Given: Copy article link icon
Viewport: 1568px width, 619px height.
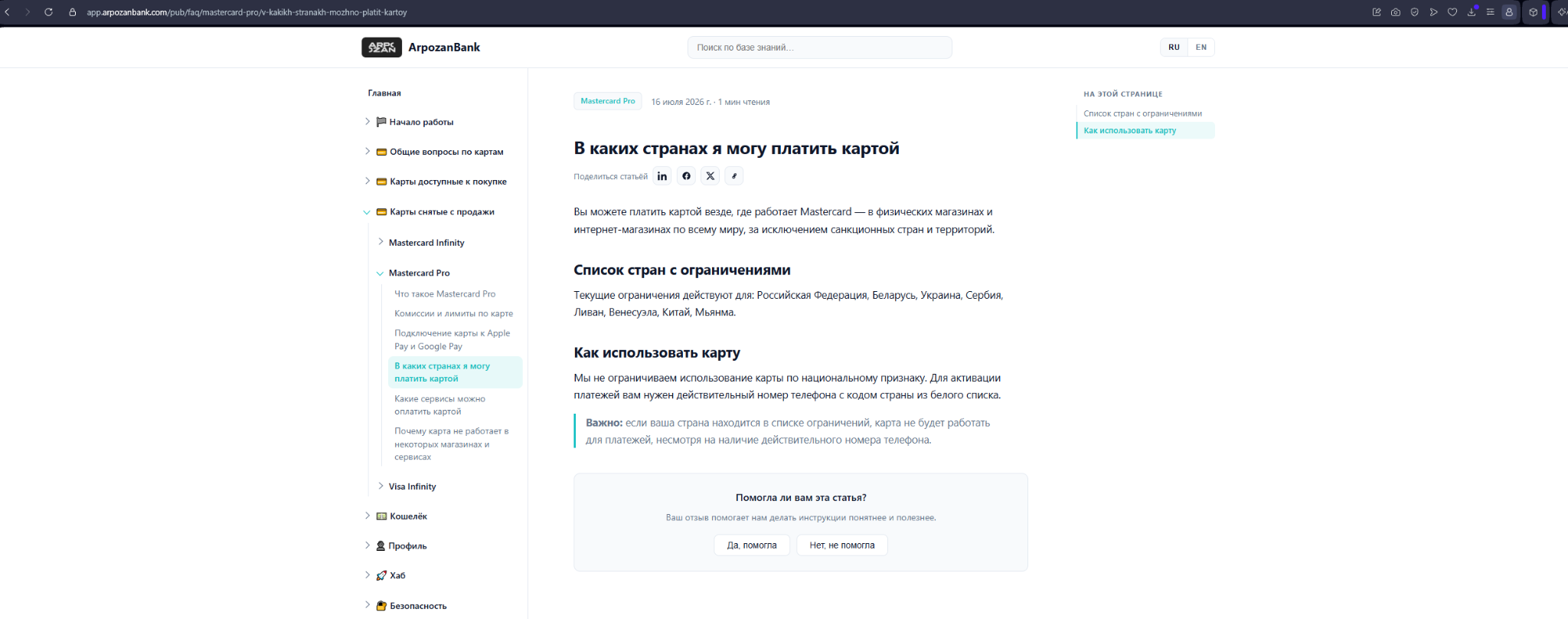Looking at the screenshot, I should click(734, 176).
